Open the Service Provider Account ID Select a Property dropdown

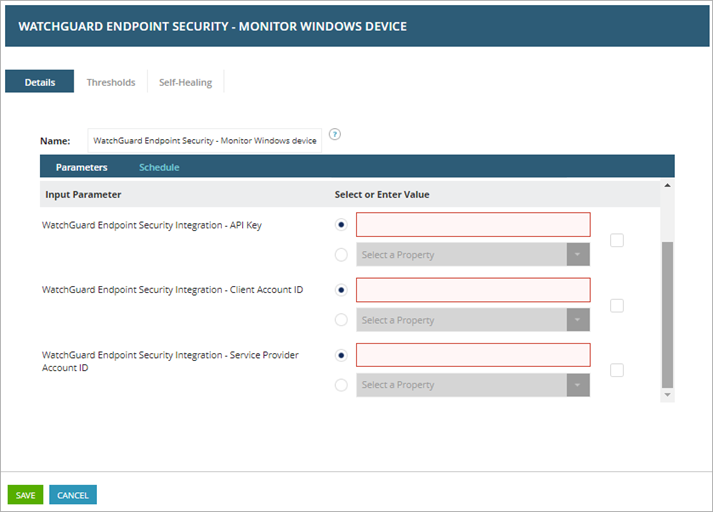[x=473, y=385]
